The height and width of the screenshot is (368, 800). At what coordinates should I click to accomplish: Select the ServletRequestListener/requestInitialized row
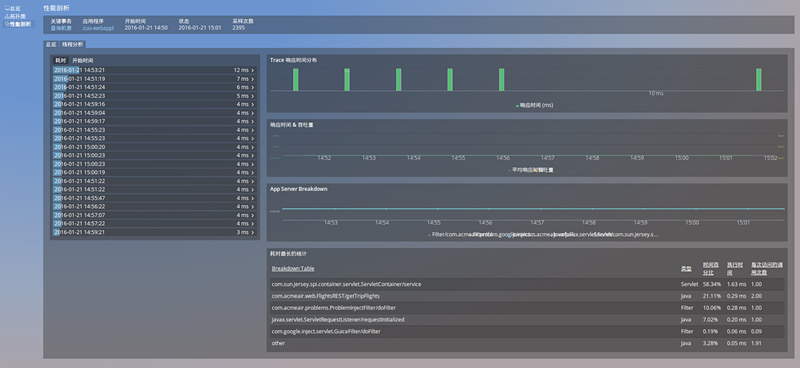[527, 320]
